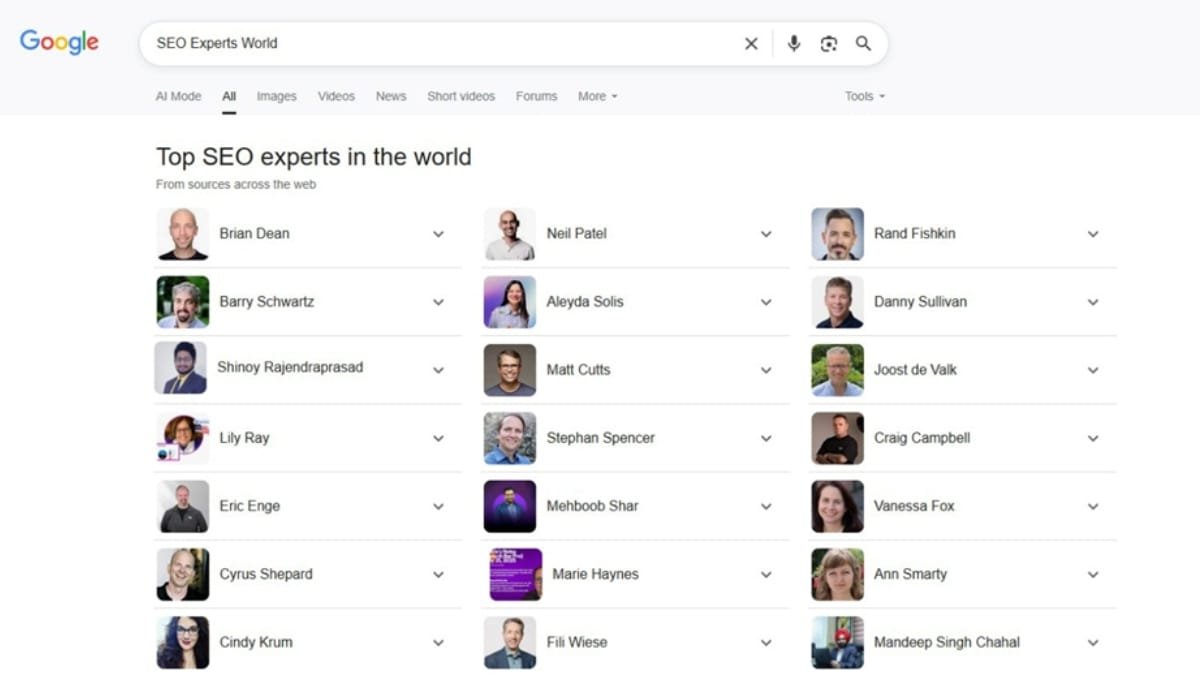Select the News tab
1200x675 pixels.
point(391,97)
